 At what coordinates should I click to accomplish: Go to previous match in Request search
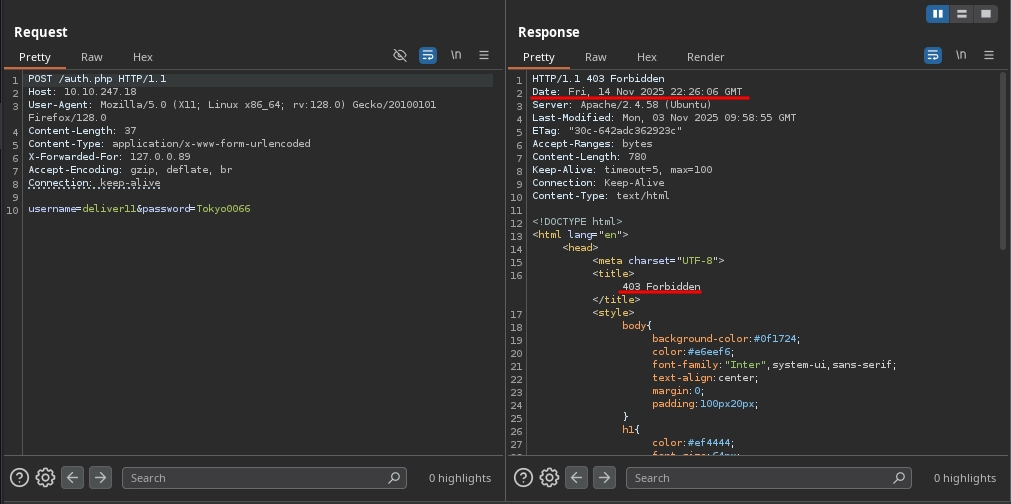point(72,477)
